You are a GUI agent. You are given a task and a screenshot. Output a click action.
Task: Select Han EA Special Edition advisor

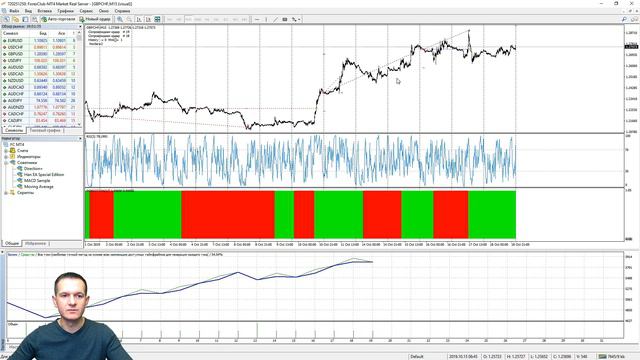(x=40, y=175)
